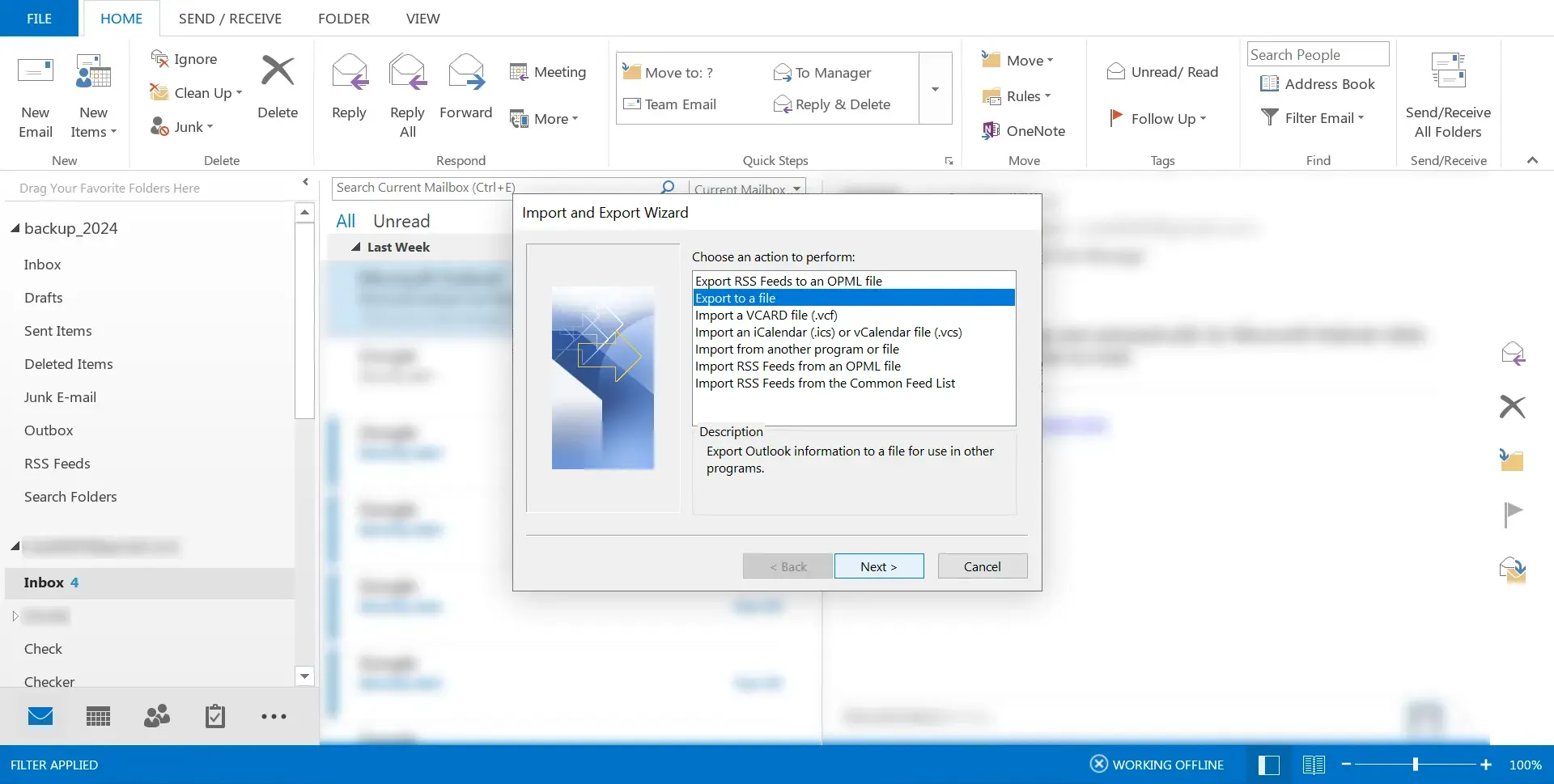Click the Meeting reply icon
Image resolution: width=1554 pixels, height=784 pixels.
pos(519,72)
